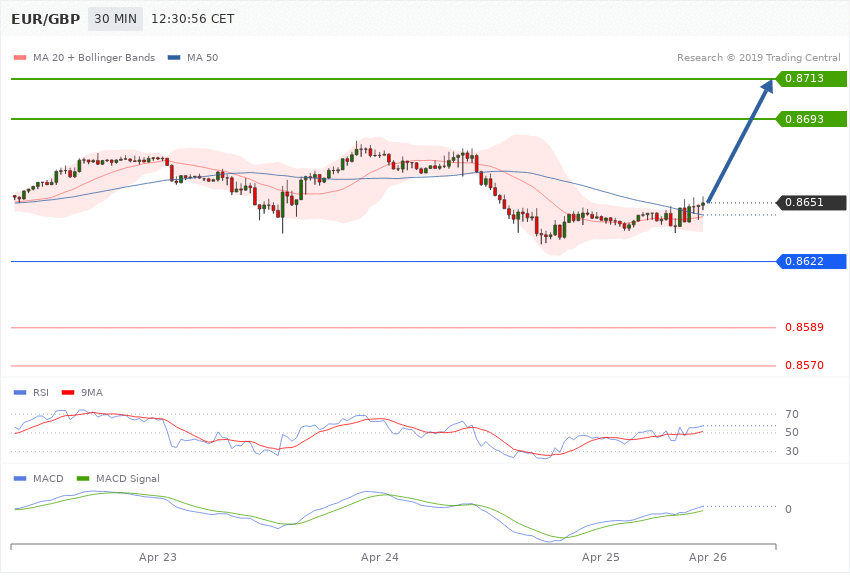
Task: Click the MACD Signal legend label
Action: [128, 479]
